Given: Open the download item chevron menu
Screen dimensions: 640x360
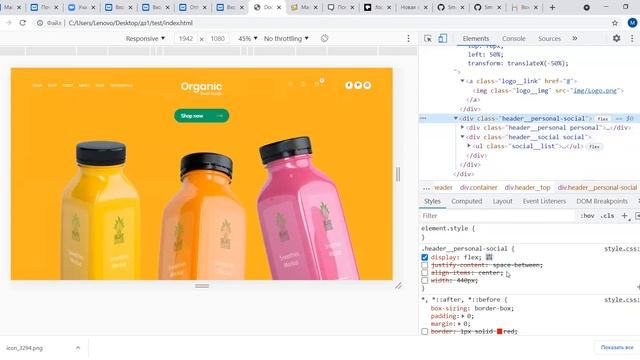Looking at the screenshot, I should [78, 348].
